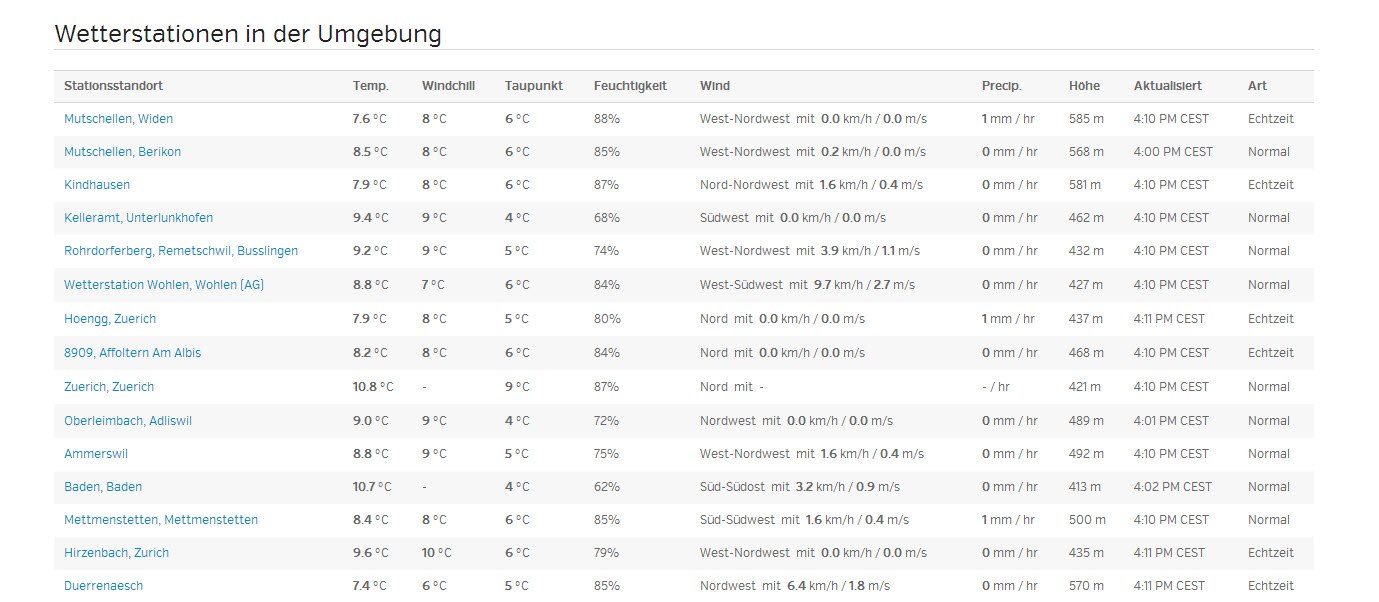Open the Mutschellen, Widen station link
The width and height of the screenshot is (1379, 602).
point(118,119)
